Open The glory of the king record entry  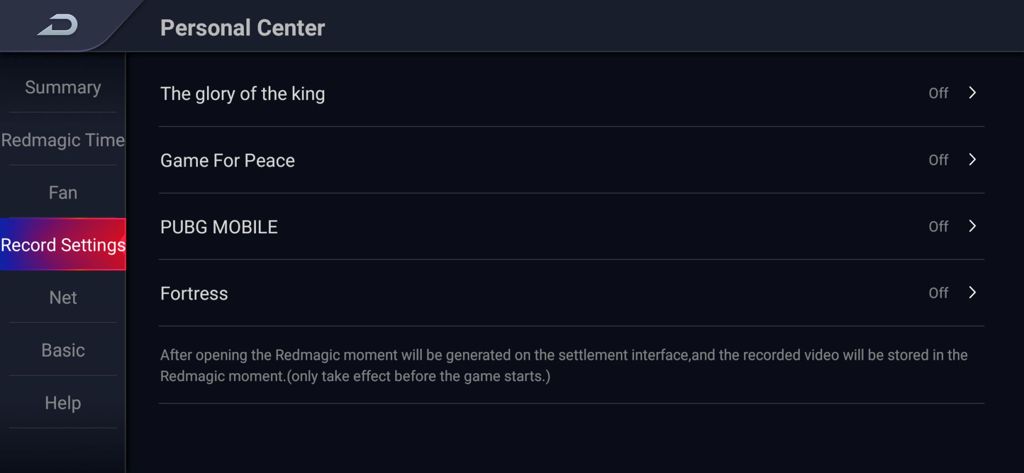(571, 93)
